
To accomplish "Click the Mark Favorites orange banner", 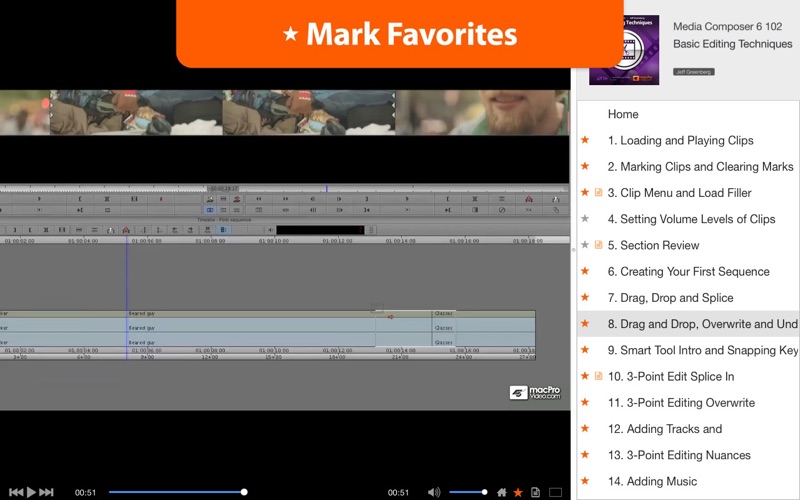I will tap(399, 34).
